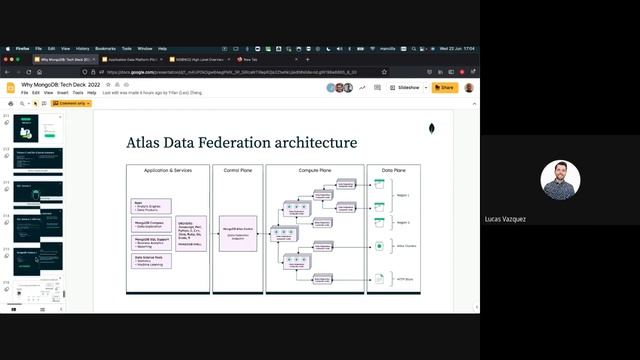640x360 pixels.
Task: Open the last edit history link
Action: click(x=152, y=93)
